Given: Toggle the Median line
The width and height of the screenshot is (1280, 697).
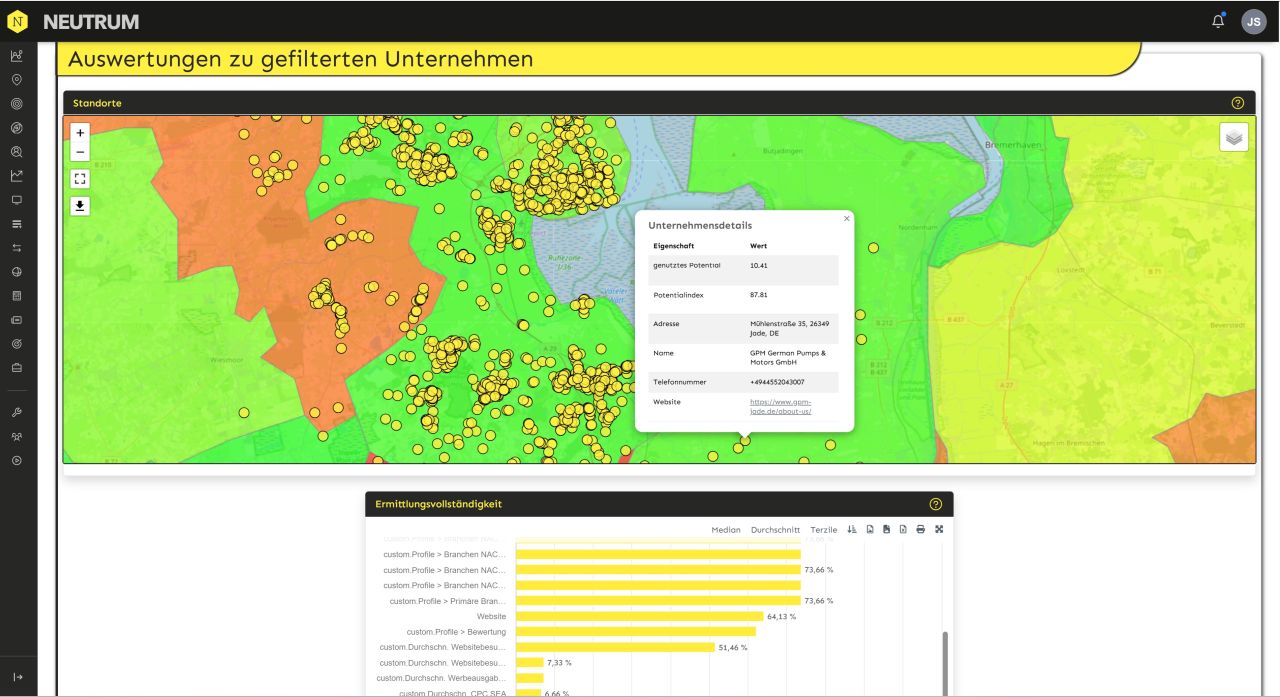Looking at the screenshot, I should click(x=726, y=530).
